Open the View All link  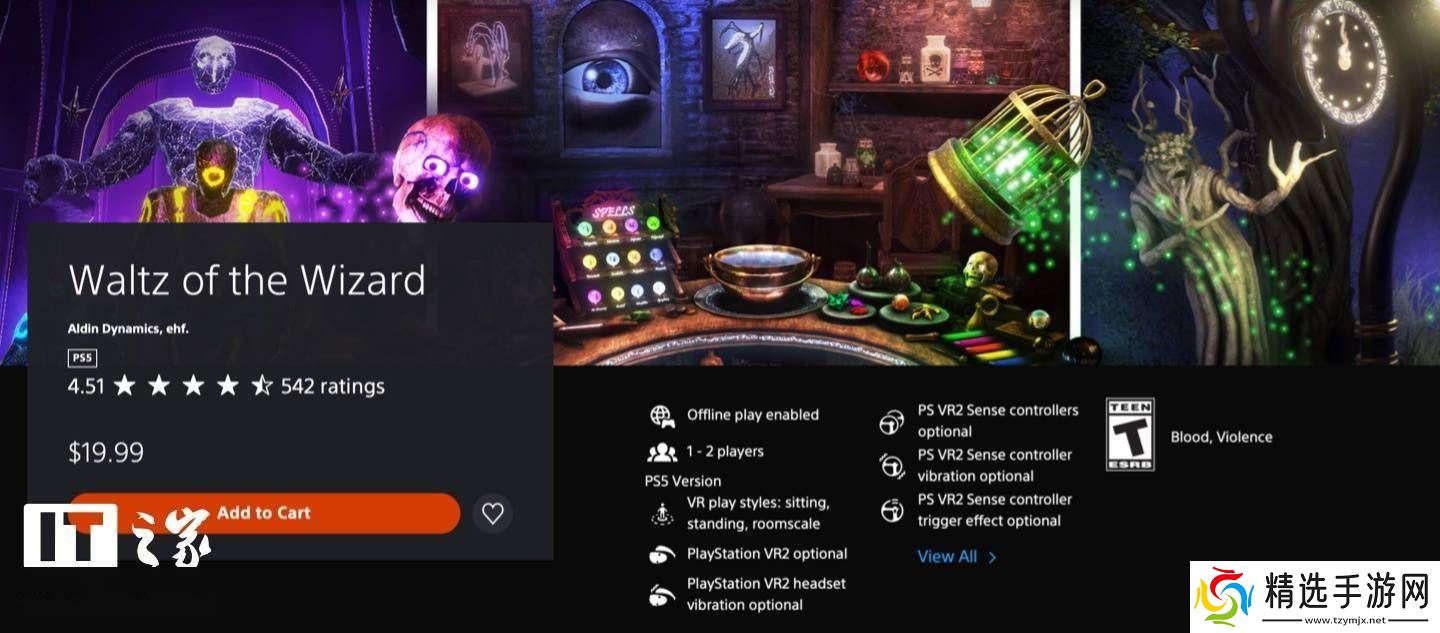(x=947, y=557)
